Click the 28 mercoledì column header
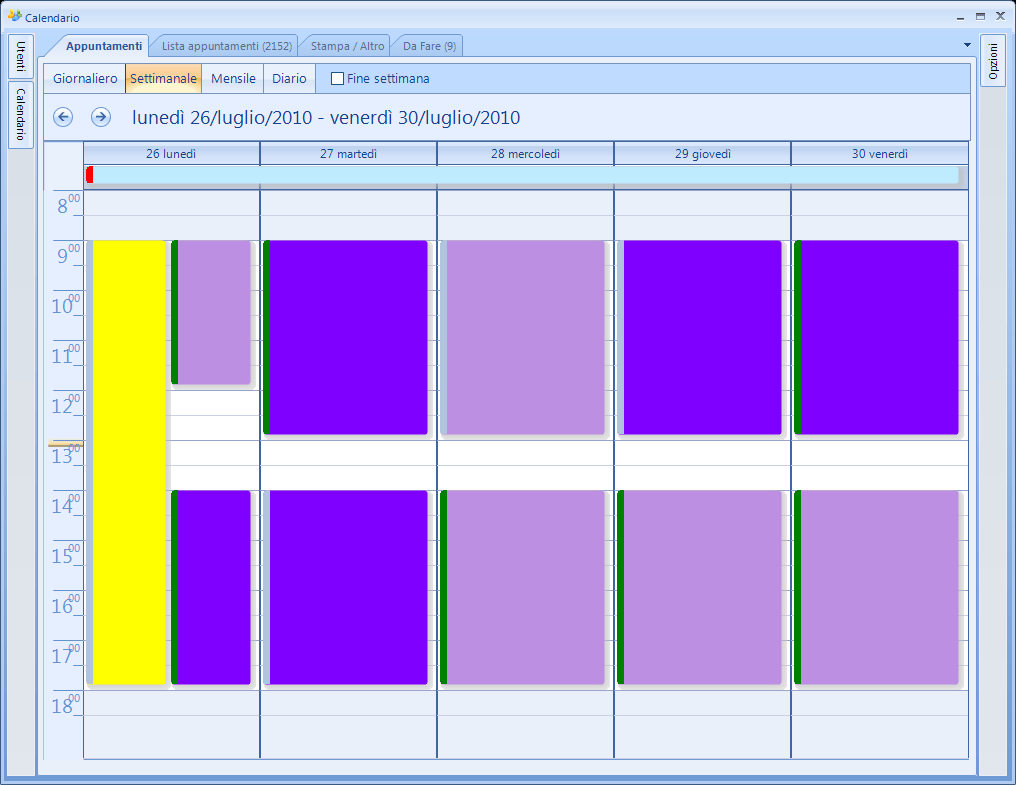The image size is (1016, 785). point(525,154)
